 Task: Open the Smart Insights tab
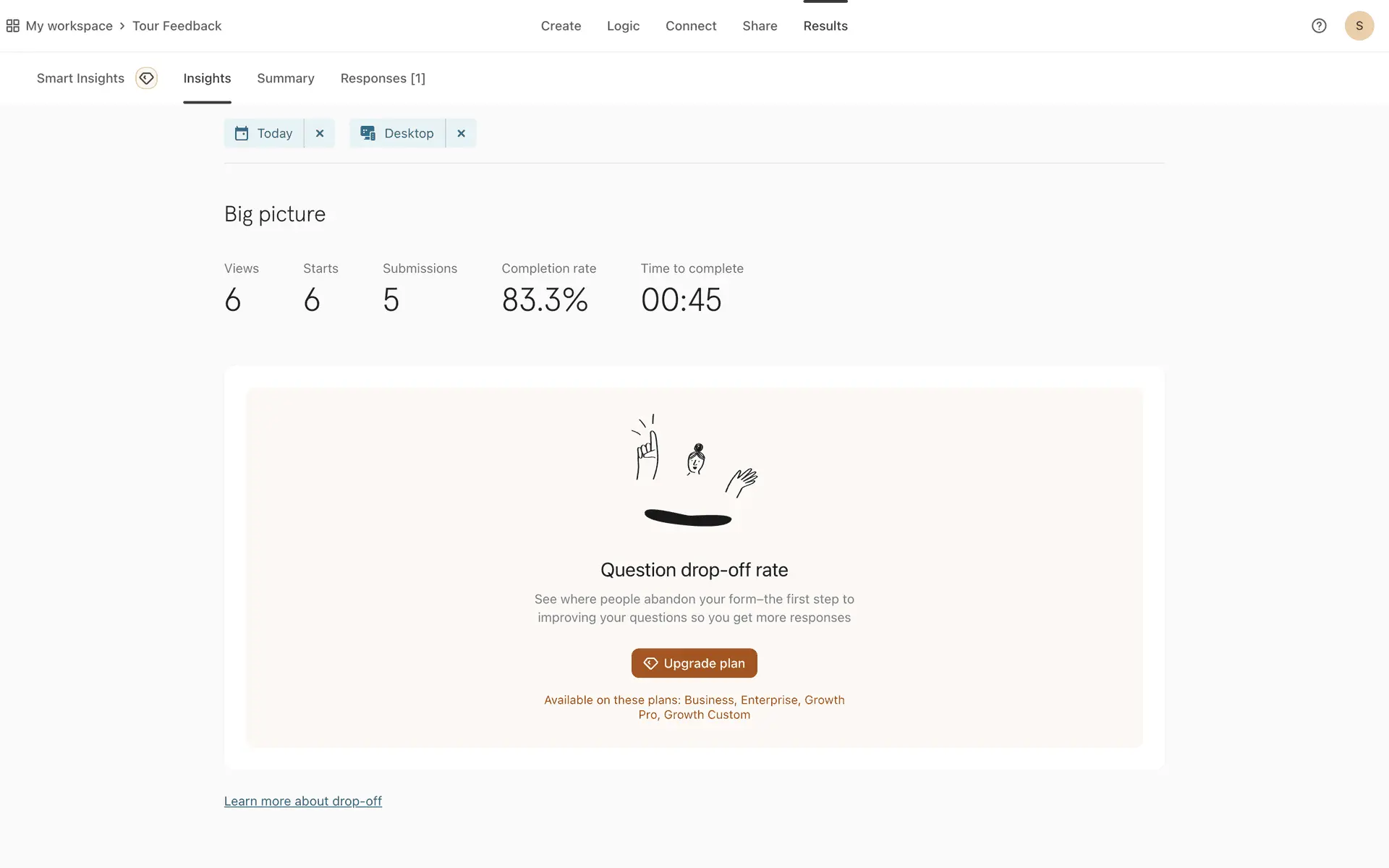(x=80, y=78)
